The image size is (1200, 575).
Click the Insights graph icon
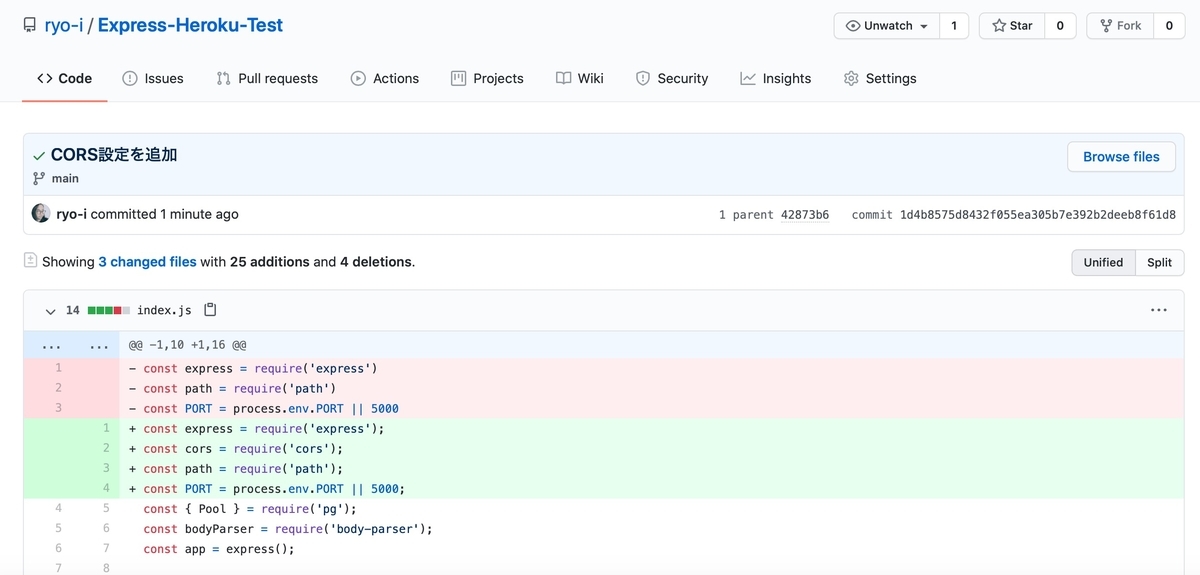coord(748,78)
